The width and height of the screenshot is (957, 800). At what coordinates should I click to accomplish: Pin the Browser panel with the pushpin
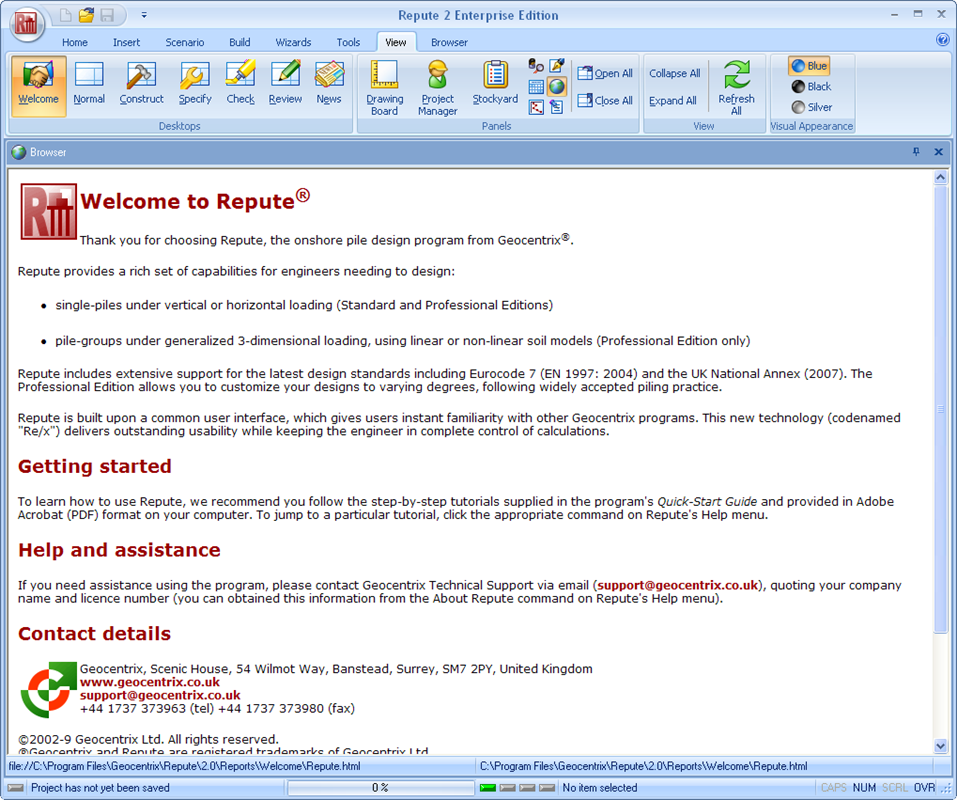(915, 152)
